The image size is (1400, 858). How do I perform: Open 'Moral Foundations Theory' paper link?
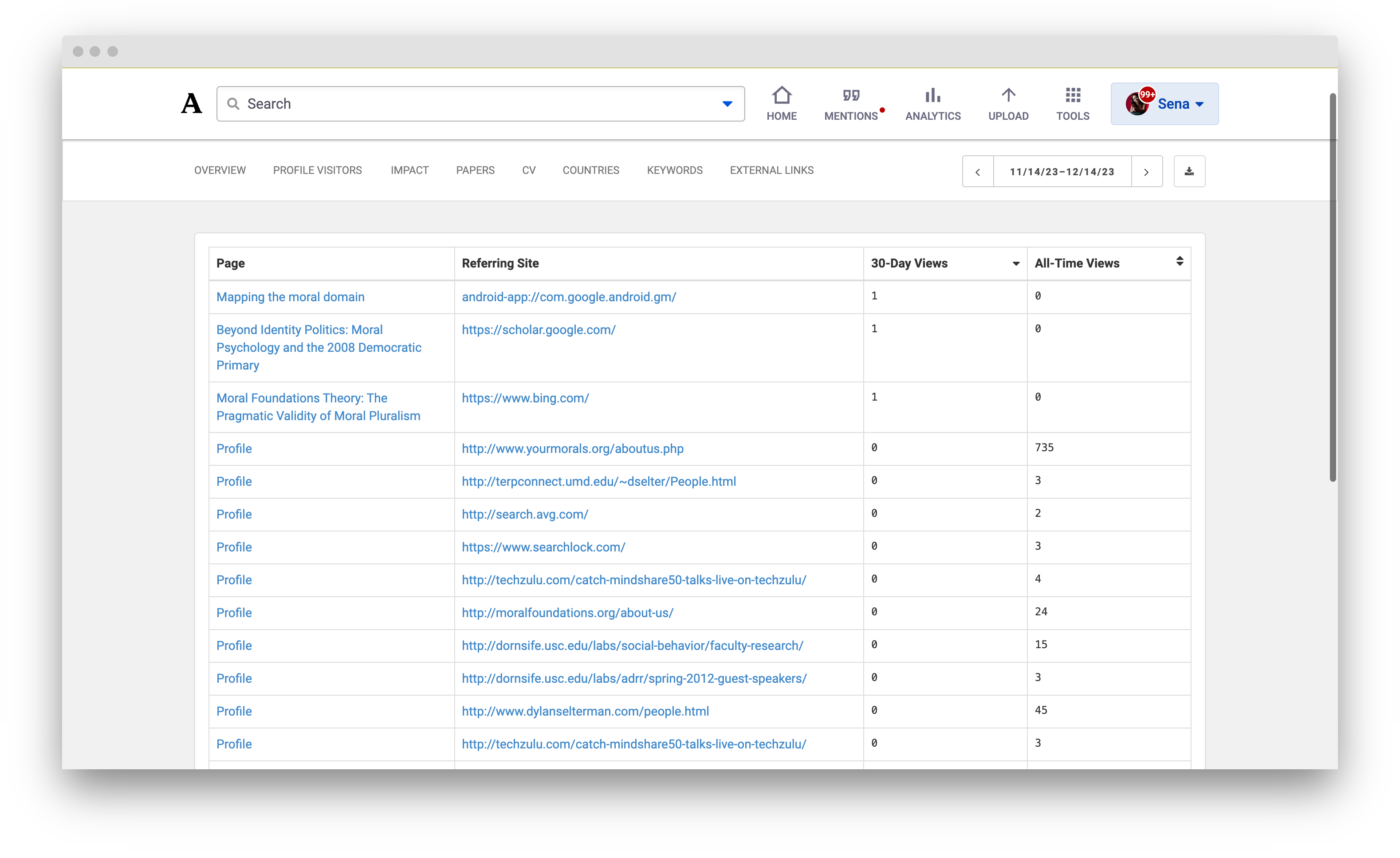(x=318, y=407)
